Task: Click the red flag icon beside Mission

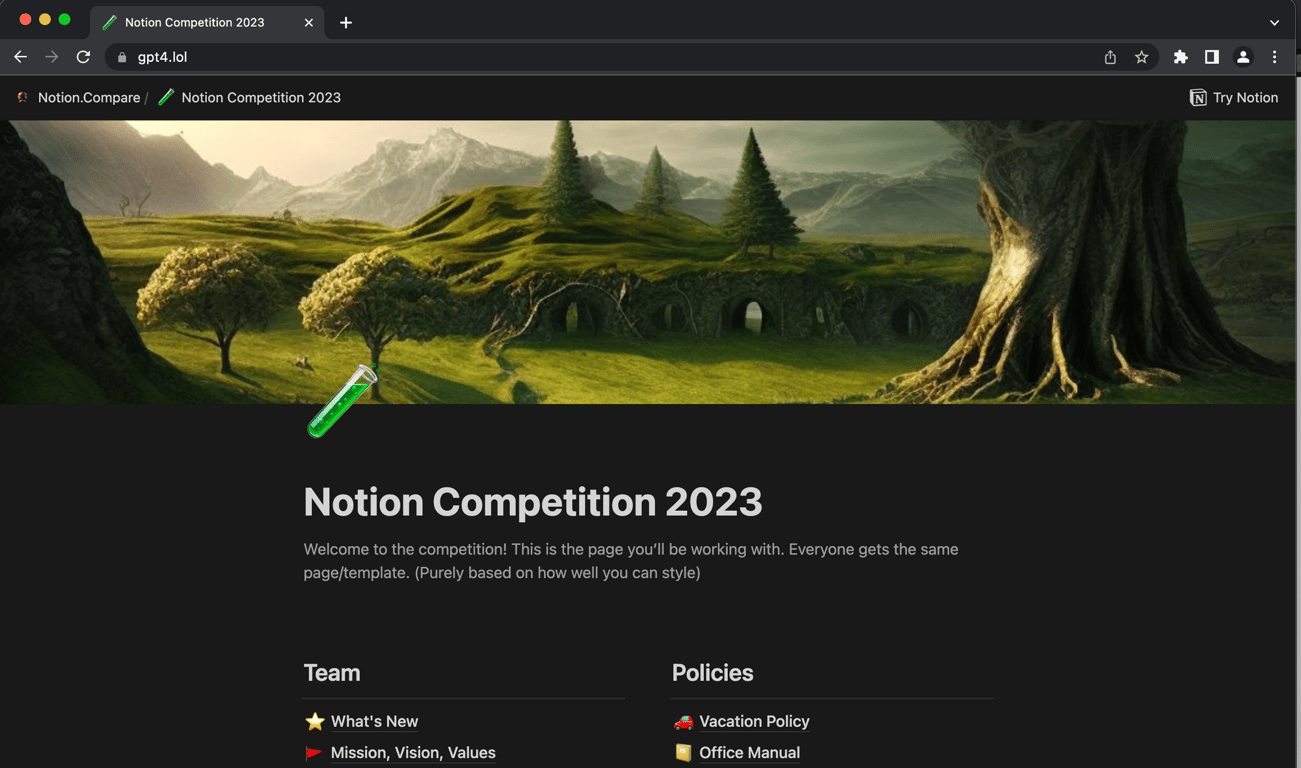Action: tap(314, 753)
